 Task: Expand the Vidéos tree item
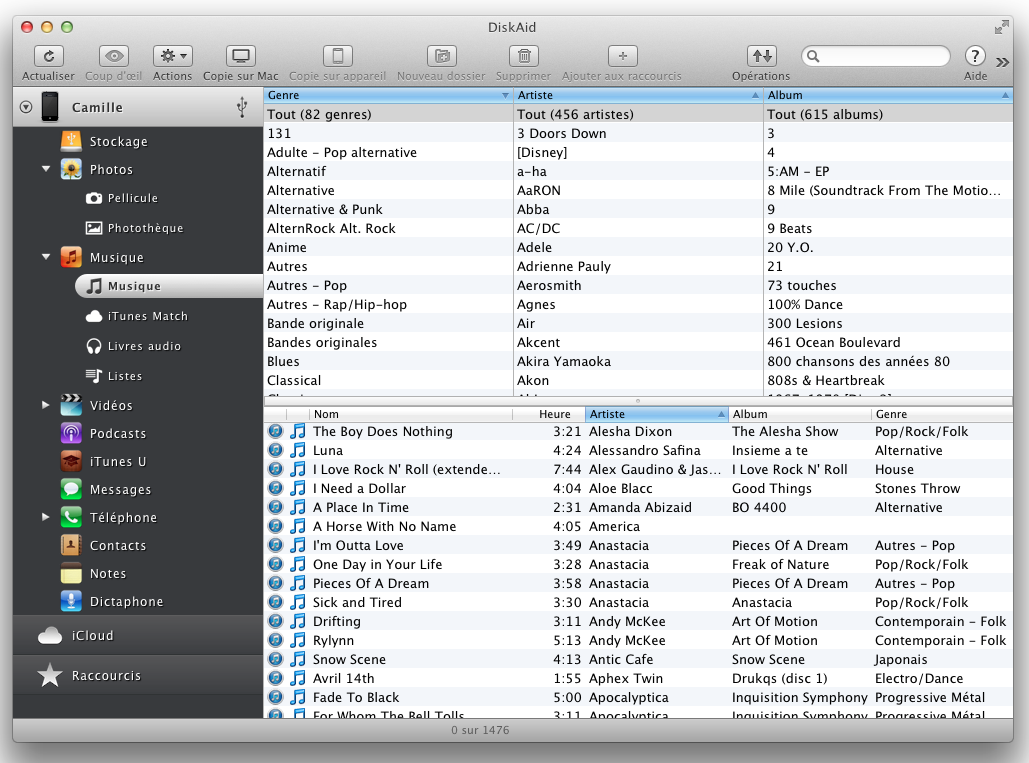pyautogui.click(x=46, y=405)
